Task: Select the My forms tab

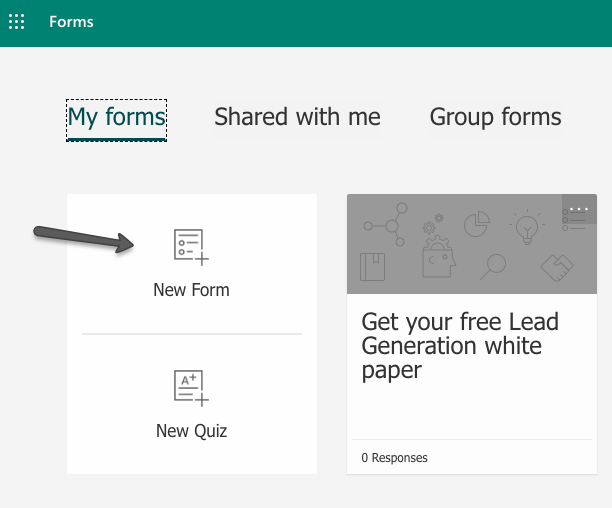Action: tap(116, 117)
